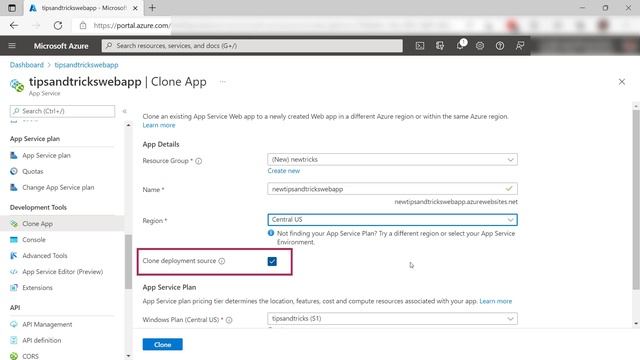640x360 pixels.
Task: Click the tipsandtrickswebapp App Service icon
Action: pos(17,85)
